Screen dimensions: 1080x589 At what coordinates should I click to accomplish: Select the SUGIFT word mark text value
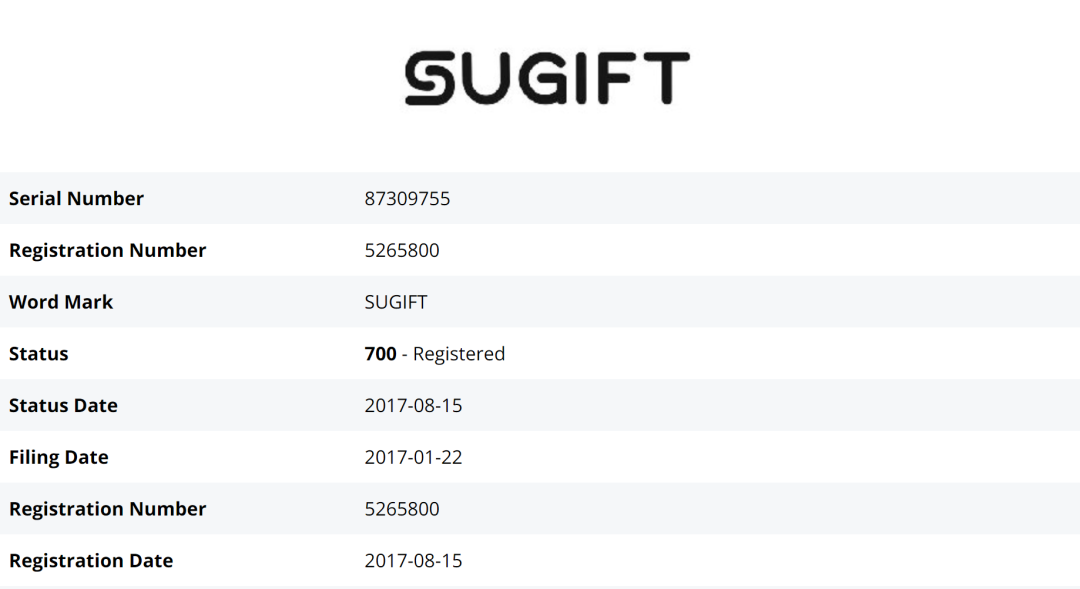396,302
